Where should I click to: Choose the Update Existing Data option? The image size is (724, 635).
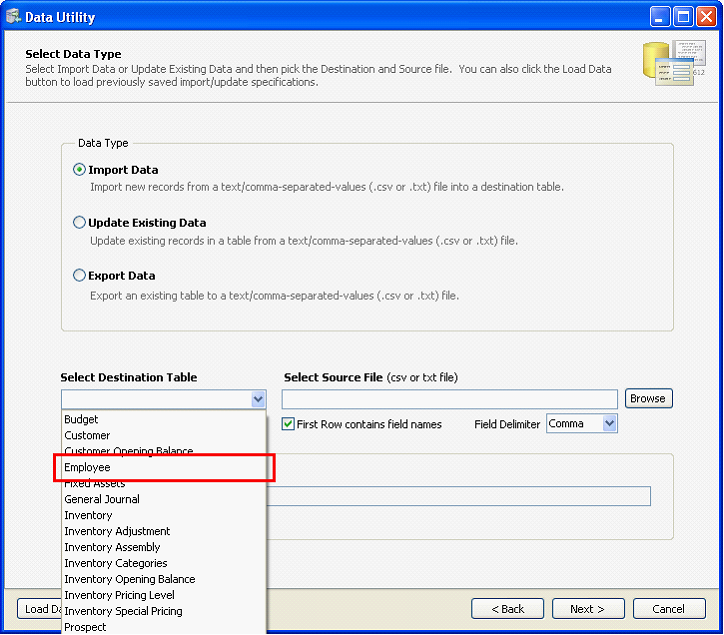click(x=80, y=223)
